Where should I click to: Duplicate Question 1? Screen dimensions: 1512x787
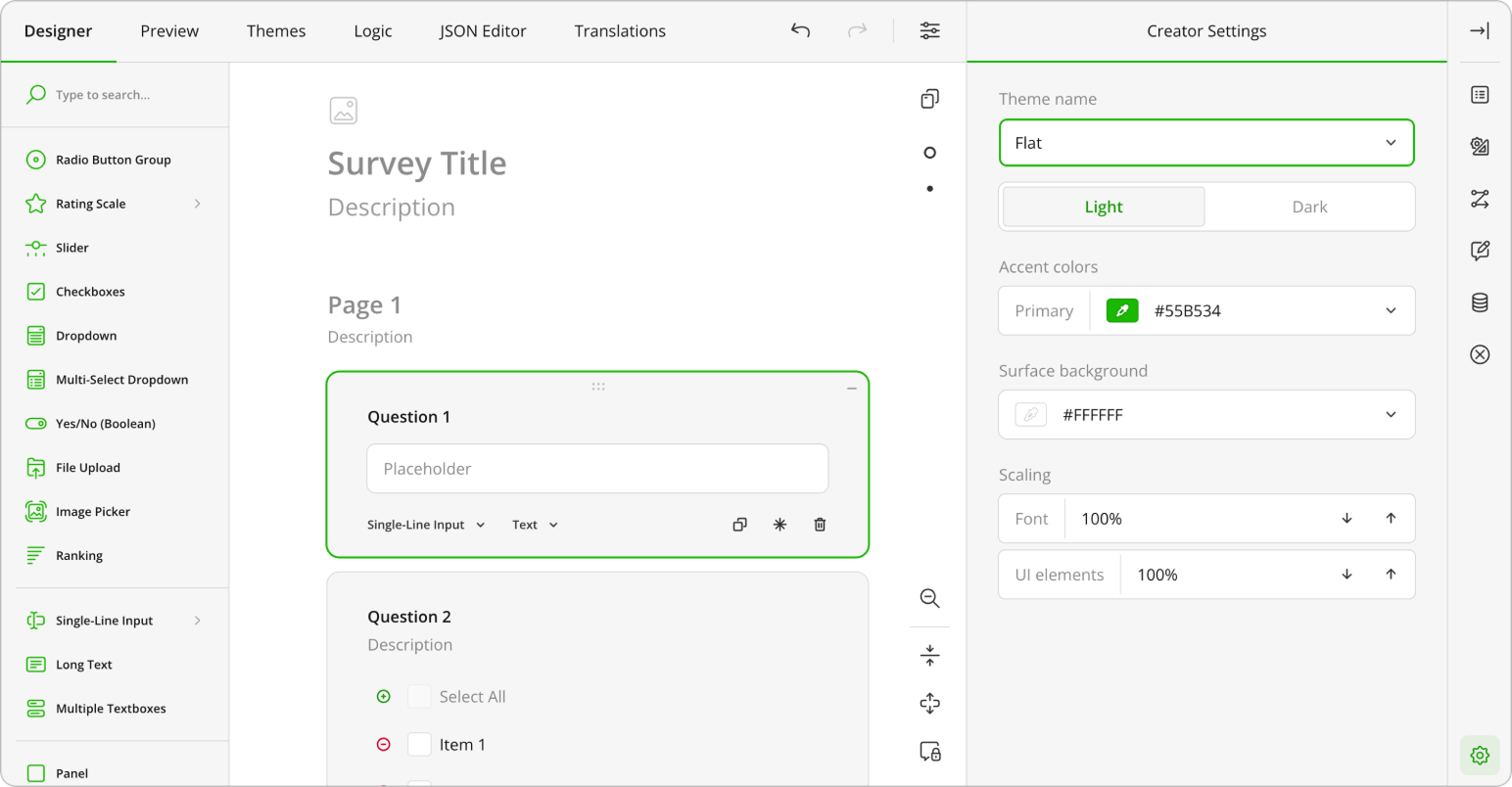point(739,525)
